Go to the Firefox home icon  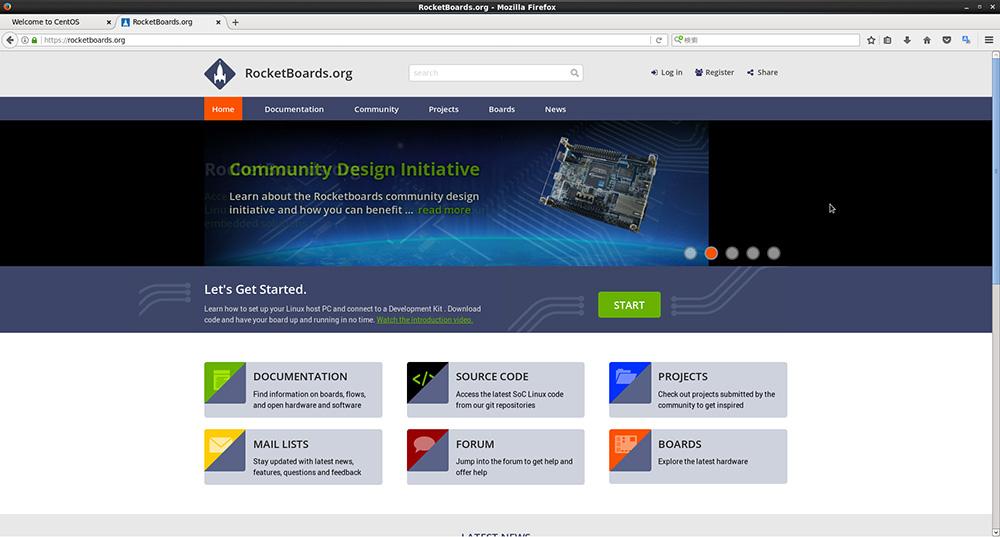[x=927, y=40]
